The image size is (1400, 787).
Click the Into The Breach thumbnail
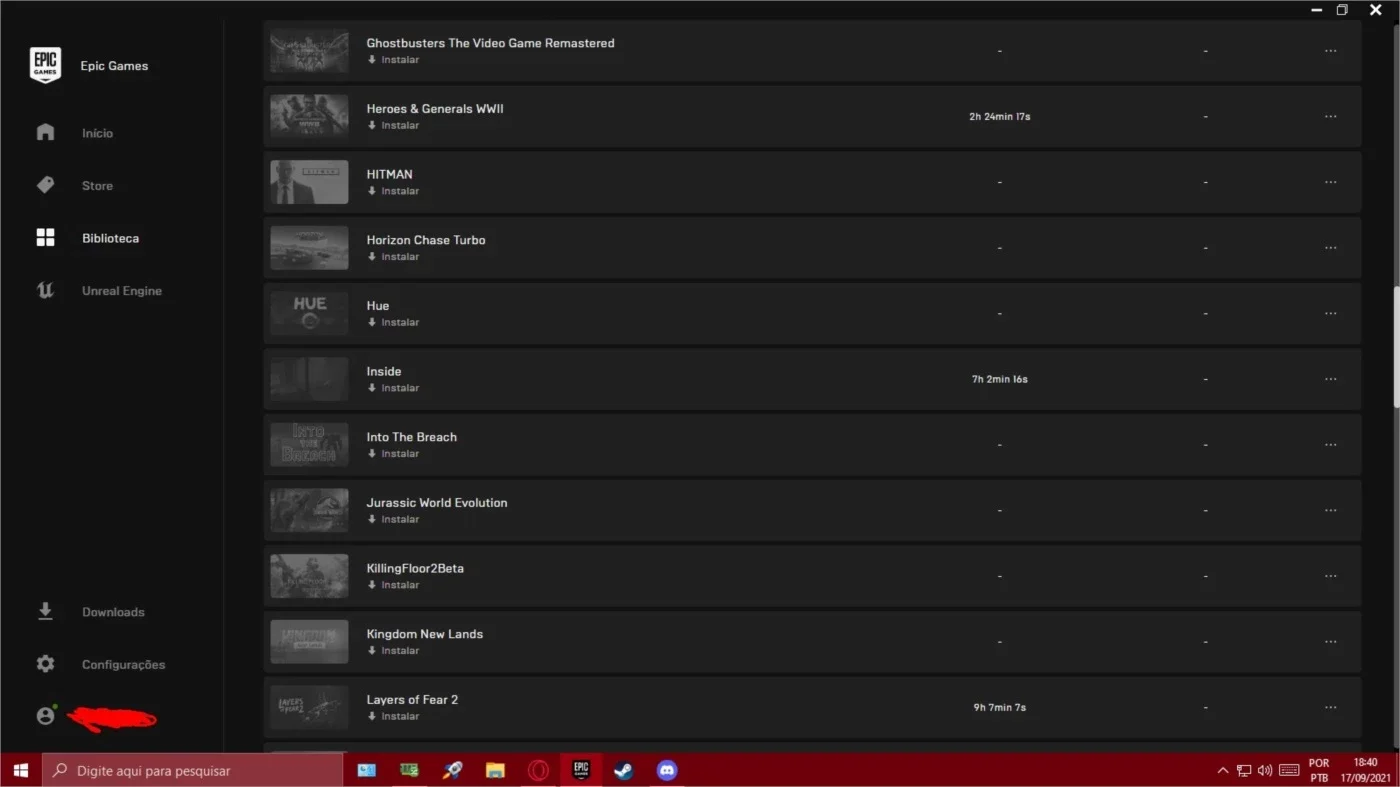click(309, 445)
